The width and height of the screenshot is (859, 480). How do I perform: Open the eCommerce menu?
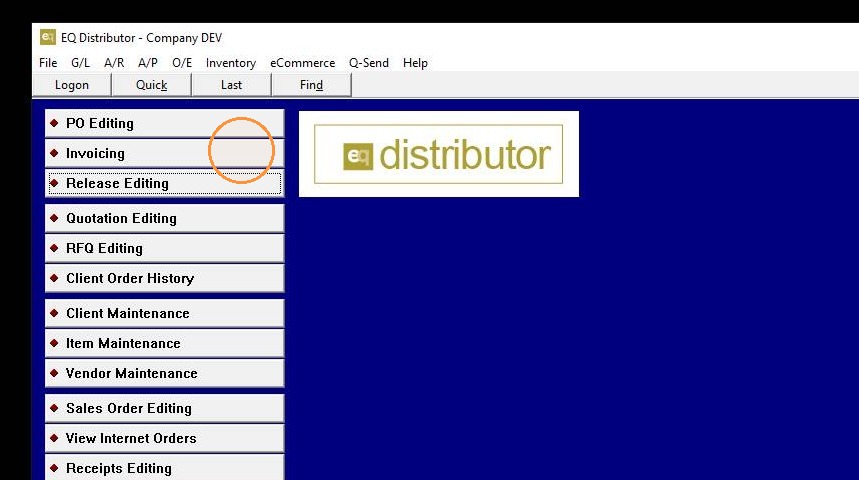[302, 63]
